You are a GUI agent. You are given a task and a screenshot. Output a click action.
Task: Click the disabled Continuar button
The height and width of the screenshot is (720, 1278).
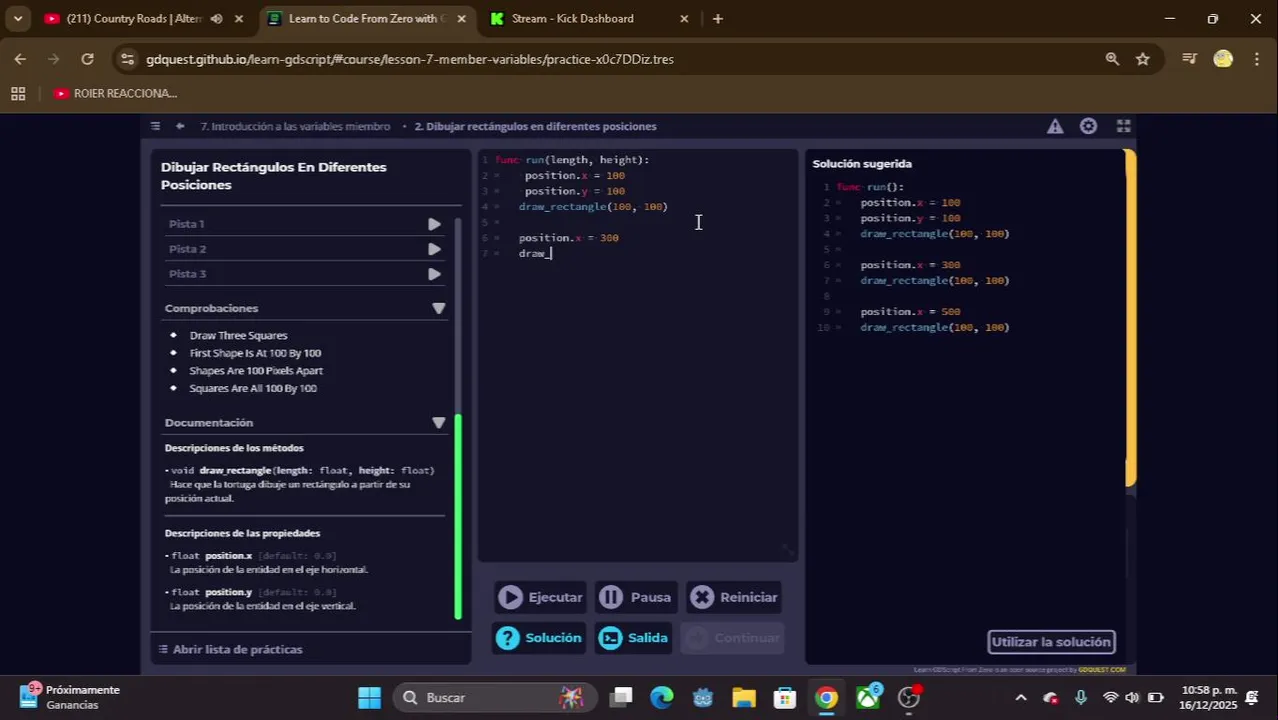click(733, 638)
